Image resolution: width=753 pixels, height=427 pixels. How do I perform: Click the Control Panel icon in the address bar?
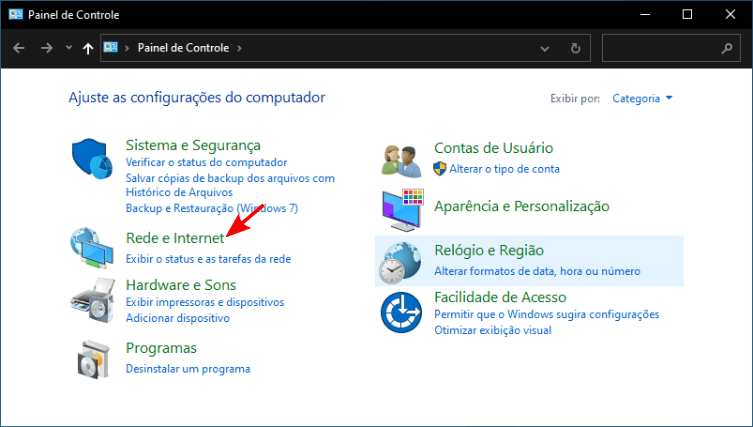tap(111, 47)
